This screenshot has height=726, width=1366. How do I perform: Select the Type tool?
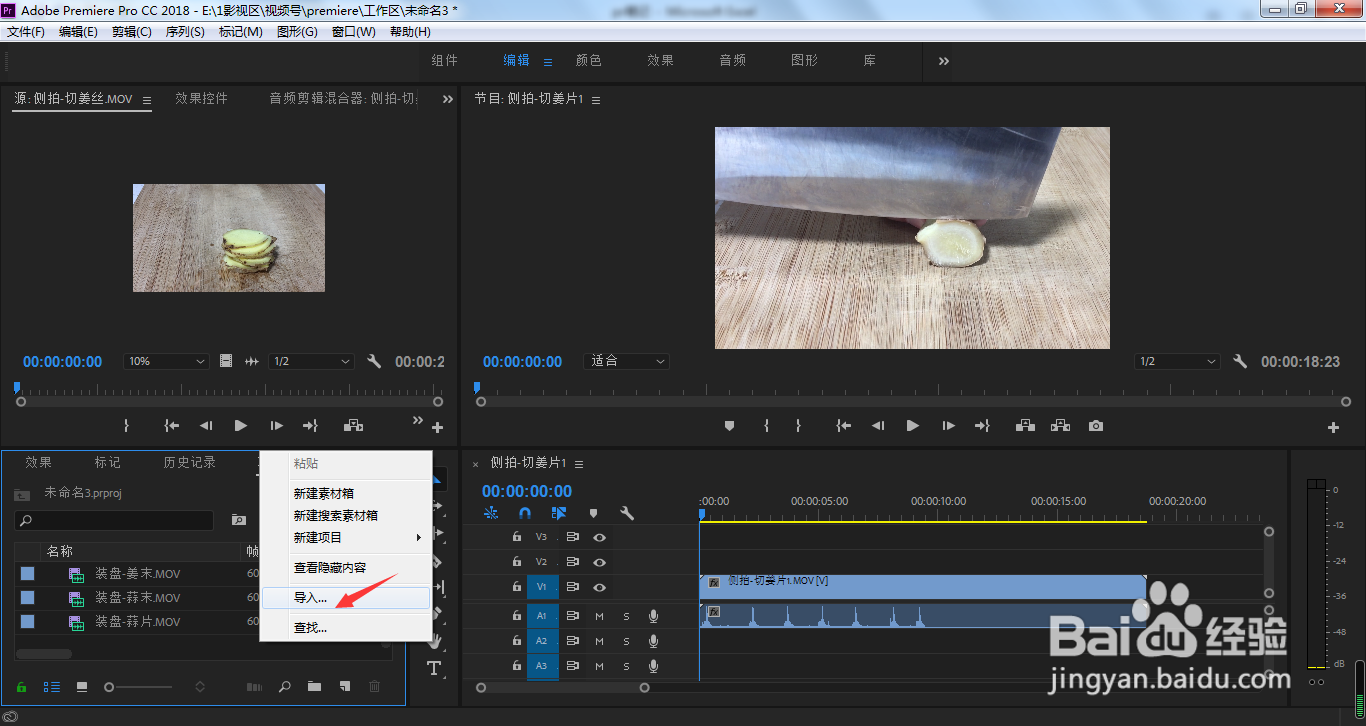434,668
